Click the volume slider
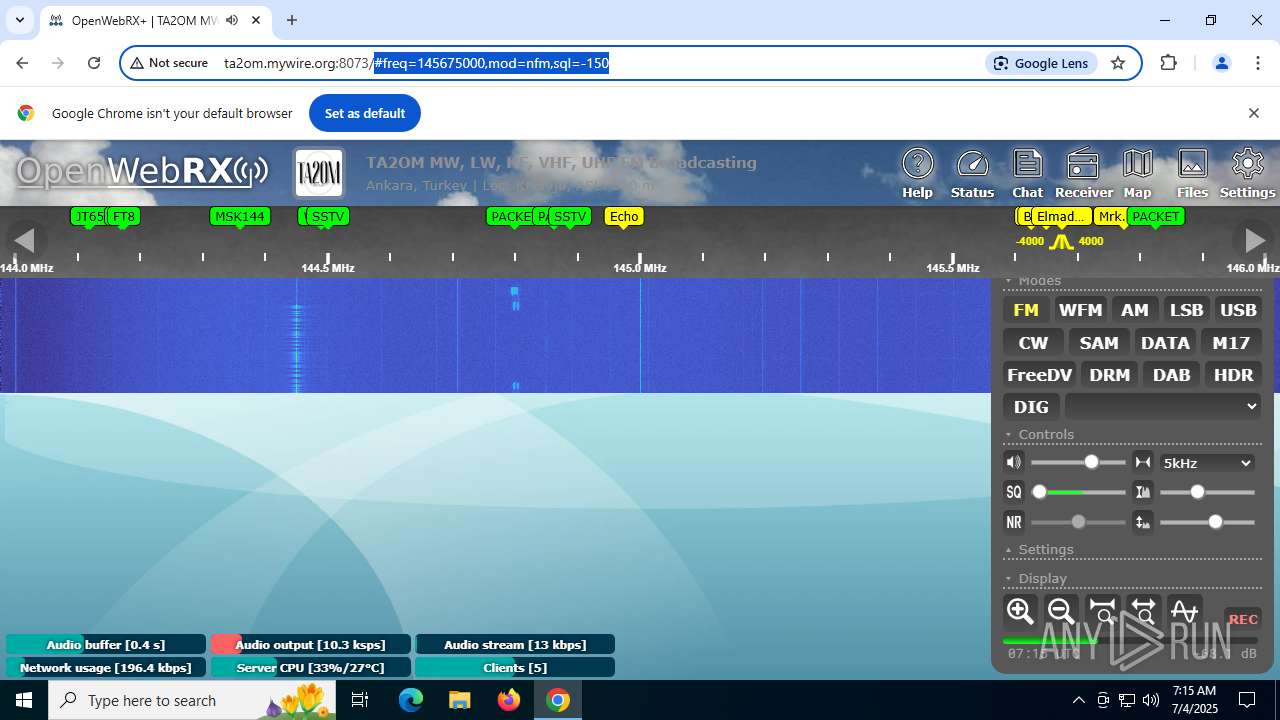This screenshot has height=720, width=1280. click(x=1078, y=462)
